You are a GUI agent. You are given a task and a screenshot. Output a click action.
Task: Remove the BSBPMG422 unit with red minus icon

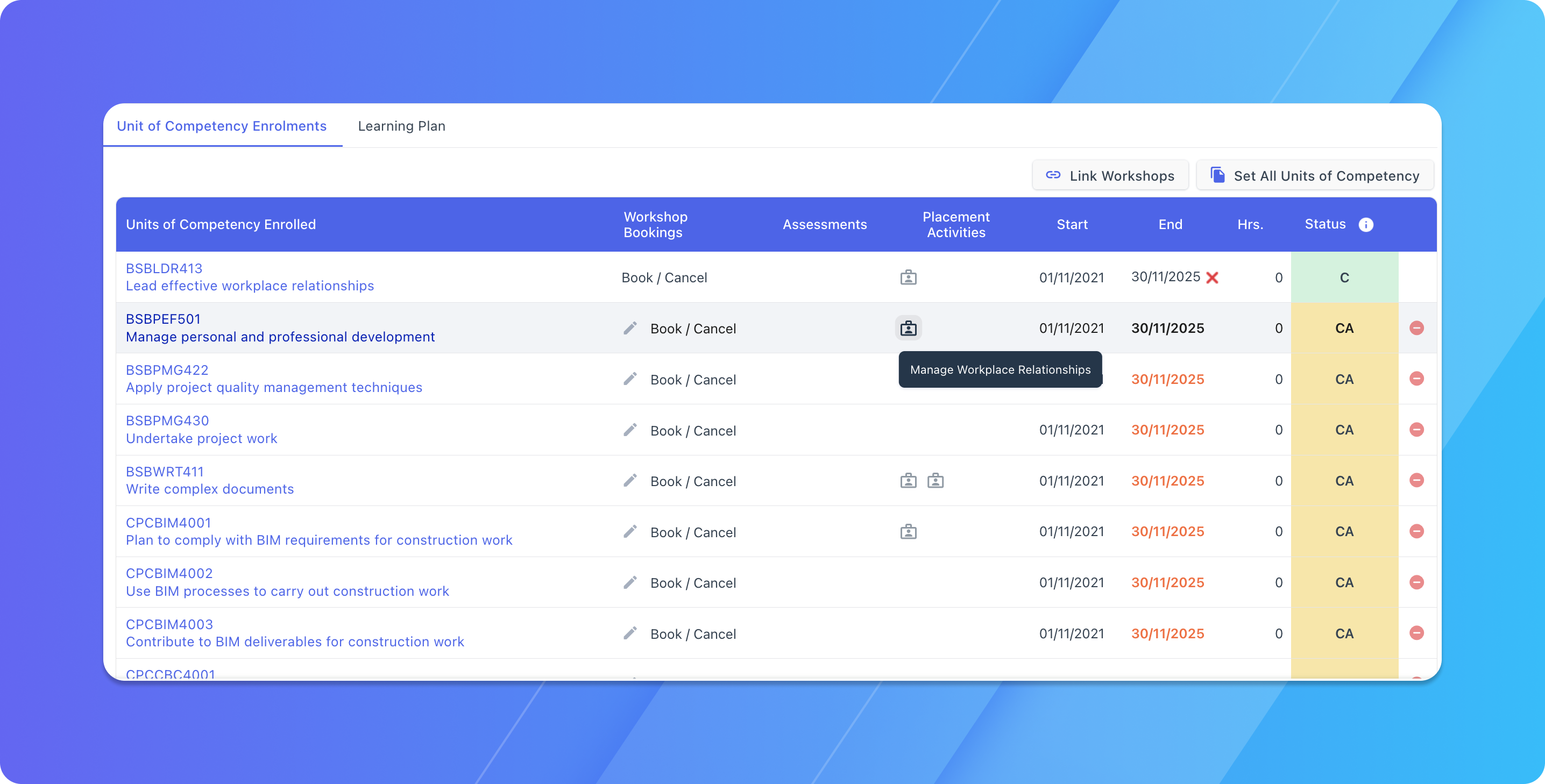click(1416, 379)
